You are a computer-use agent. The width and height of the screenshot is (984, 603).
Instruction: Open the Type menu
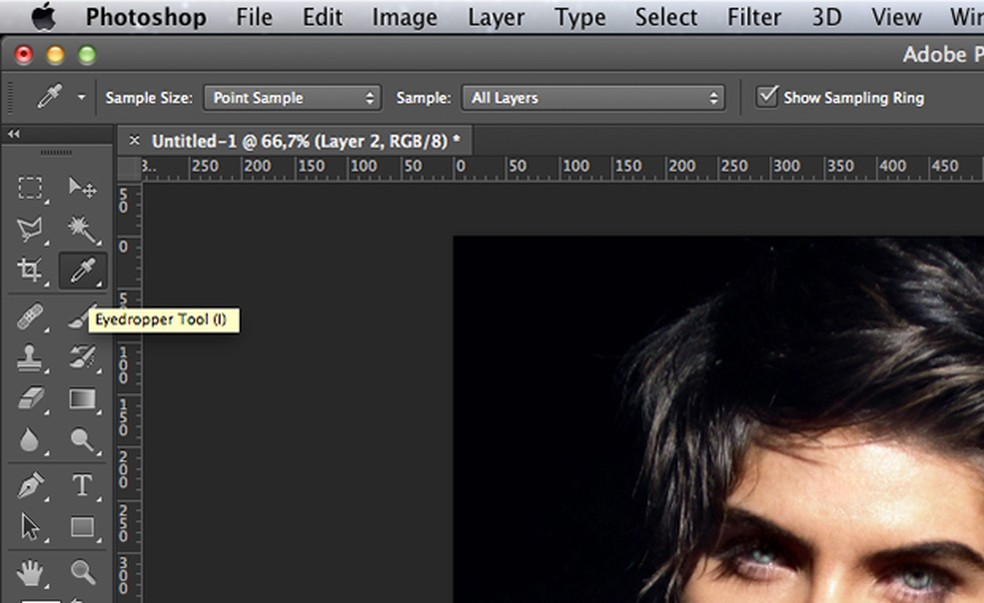(x=580, y=17)
